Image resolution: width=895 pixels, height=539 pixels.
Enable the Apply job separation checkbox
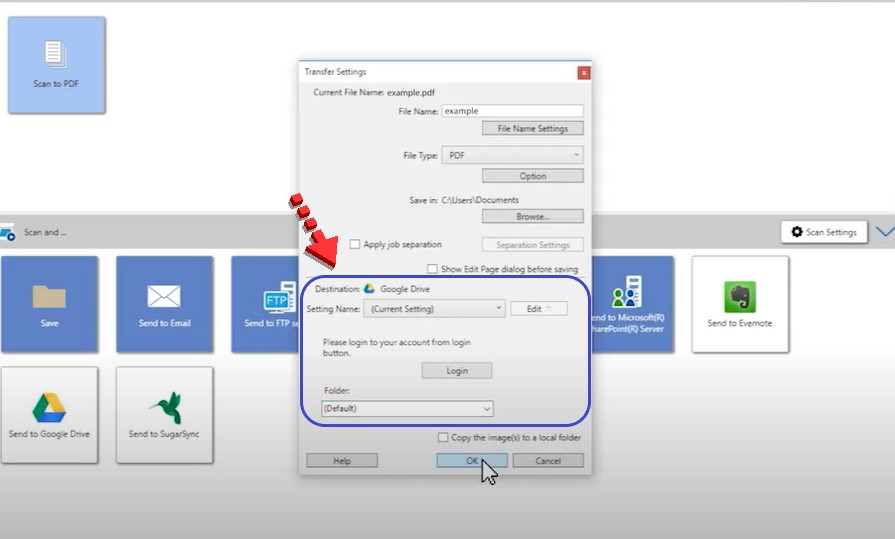click(x=355, y=244)
